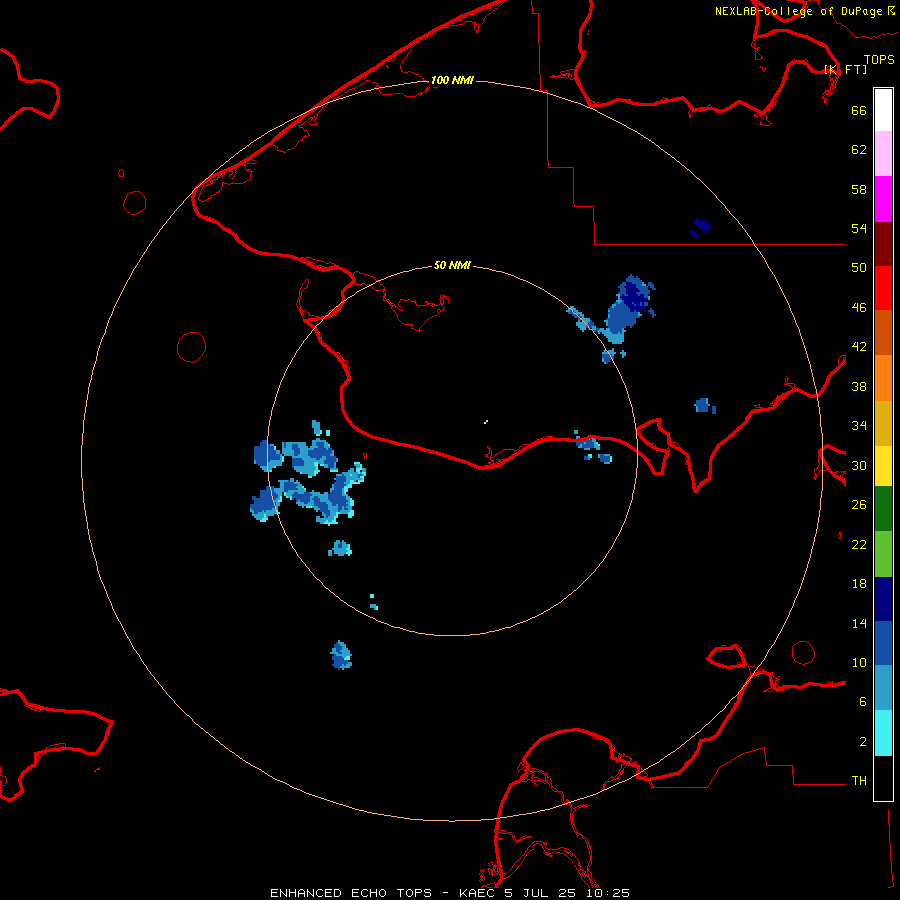Image resolution: width=900 pixels, height=900 pixels.
Task: Click the dark green swatch between 30 and 26
Action: tap(883, 509)
